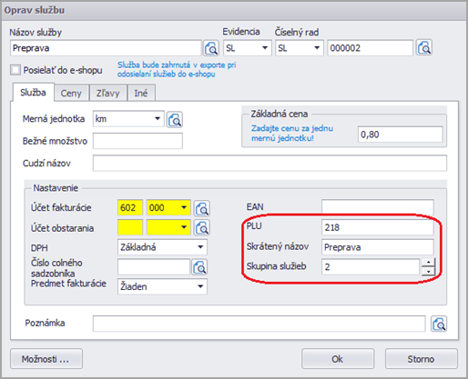The image size is (468, 379).
Task: Click 'Služba bude zahrnutá v exporte' text
Action: [176, 69]
